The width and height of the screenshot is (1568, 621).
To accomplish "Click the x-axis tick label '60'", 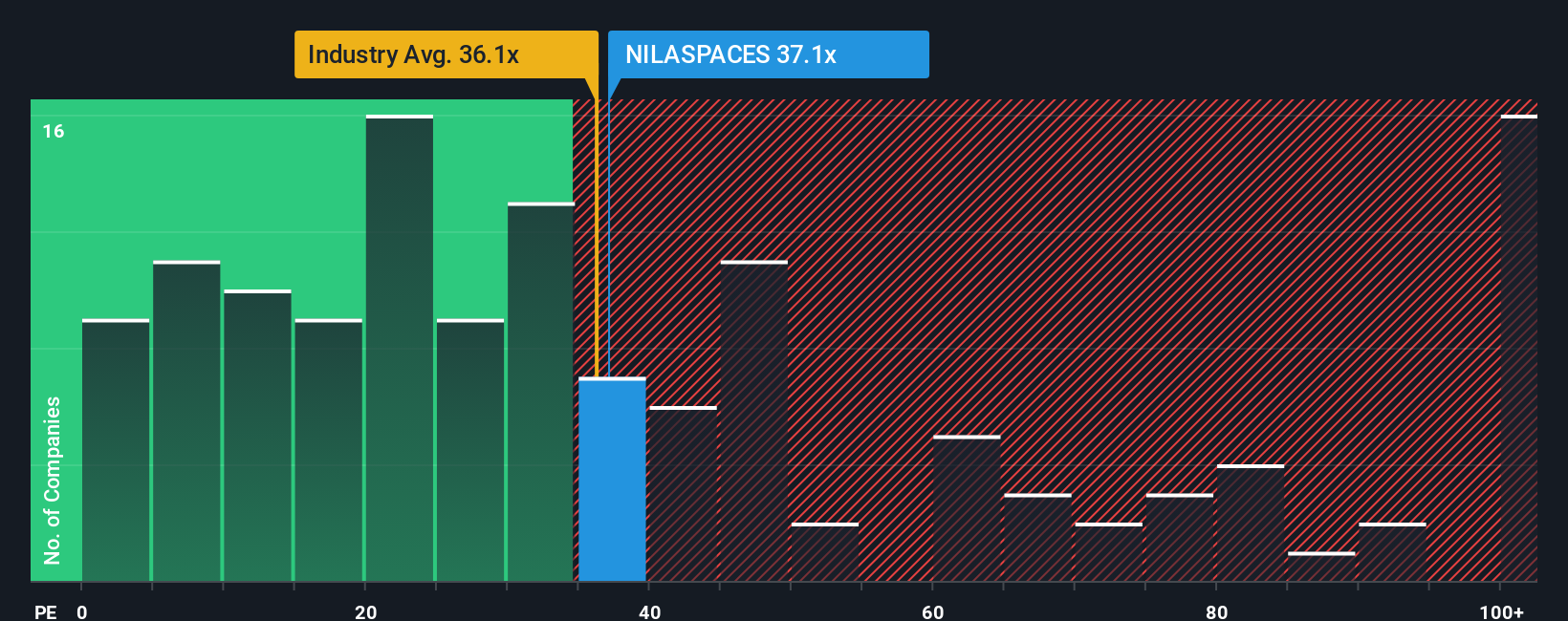I will pyautogui.click(x=932, y=611).
